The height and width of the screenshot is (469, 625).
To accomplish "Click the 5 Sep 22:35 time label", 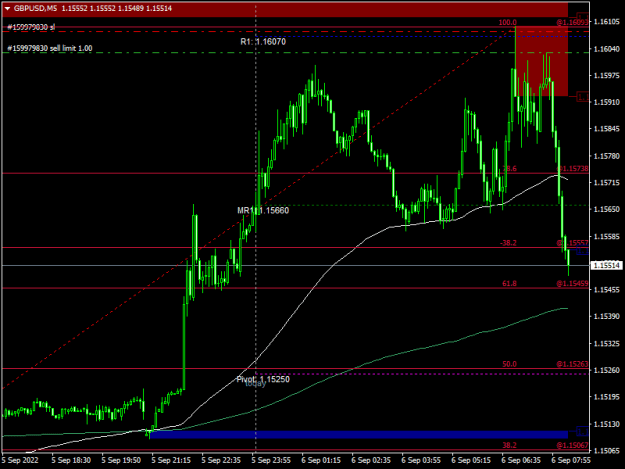I will pyautogui.click(x=221, y=460).
